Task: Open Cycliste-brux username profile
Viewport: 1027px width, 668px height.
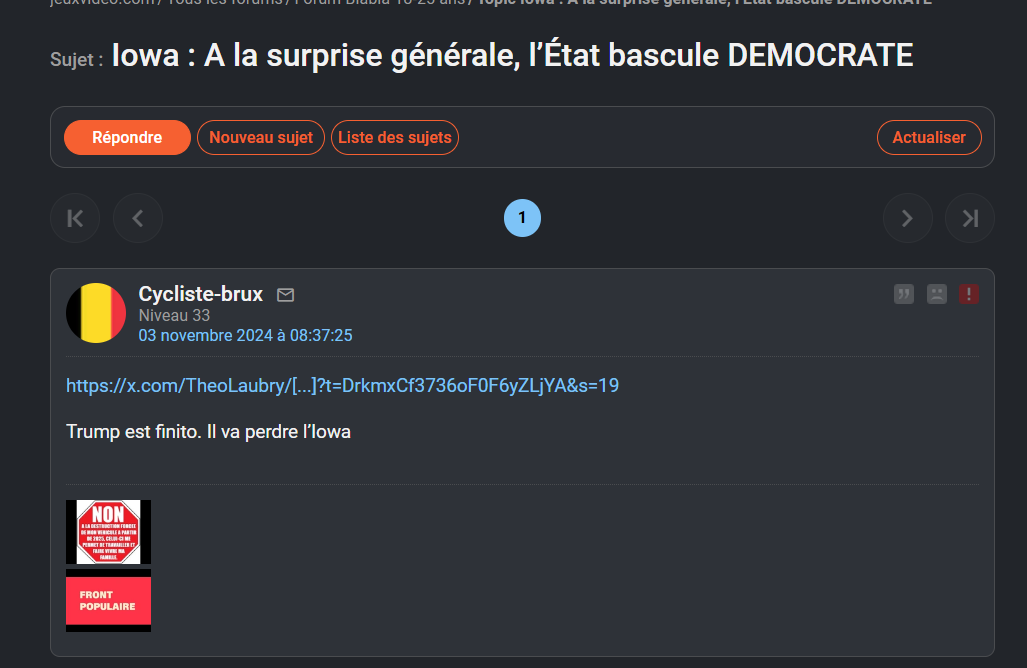Action: coord(200,294)
